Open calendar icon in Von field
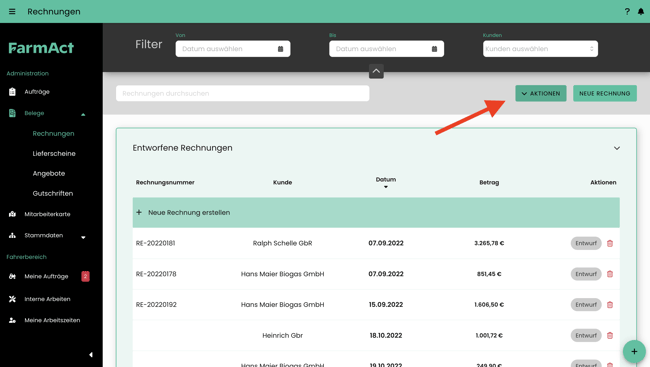Screen dimensions: 650x367 click(x=281, y=49)
